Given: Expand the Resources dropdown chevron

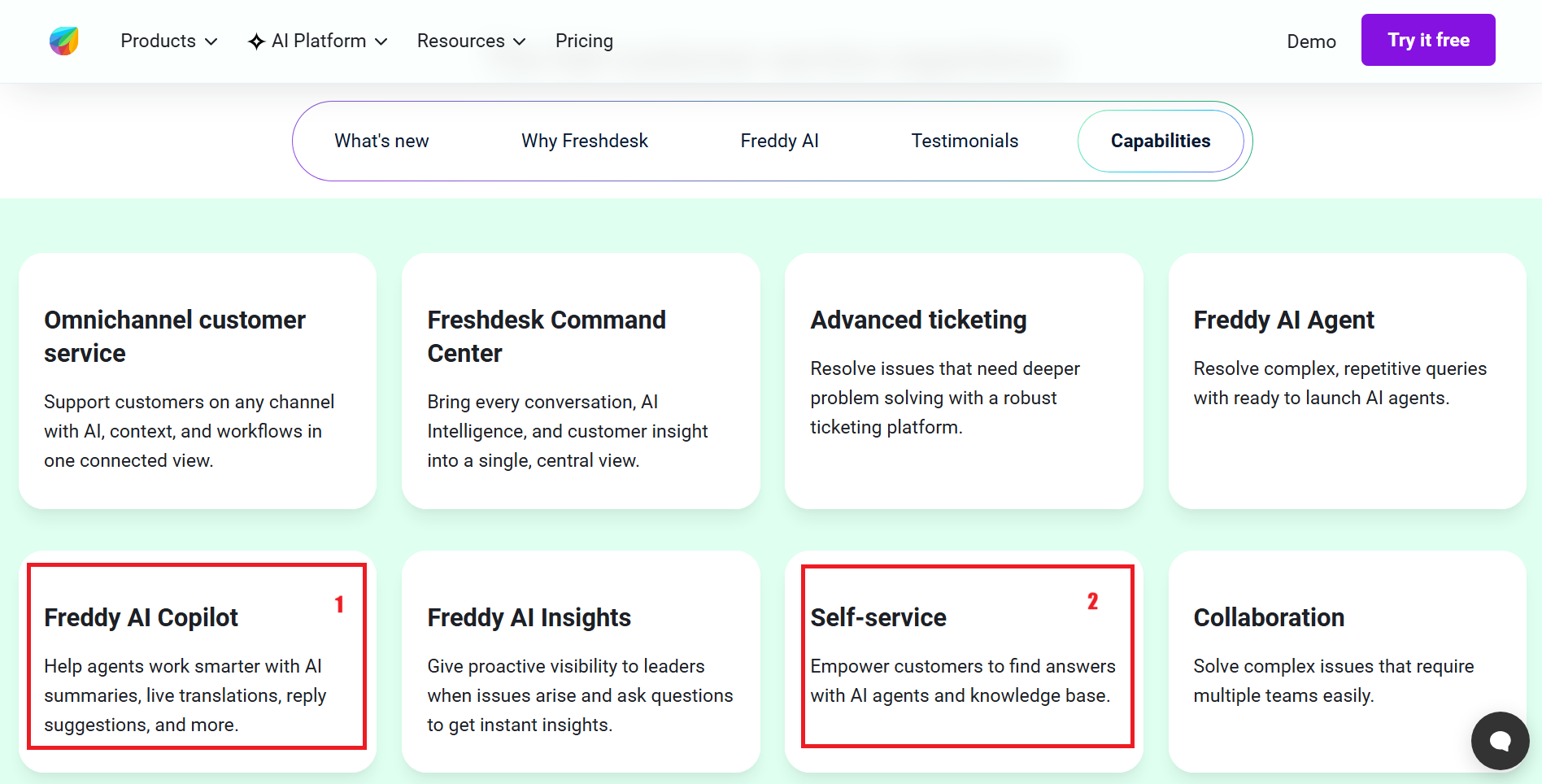Looking at the screenshot, I should [520, 41].
